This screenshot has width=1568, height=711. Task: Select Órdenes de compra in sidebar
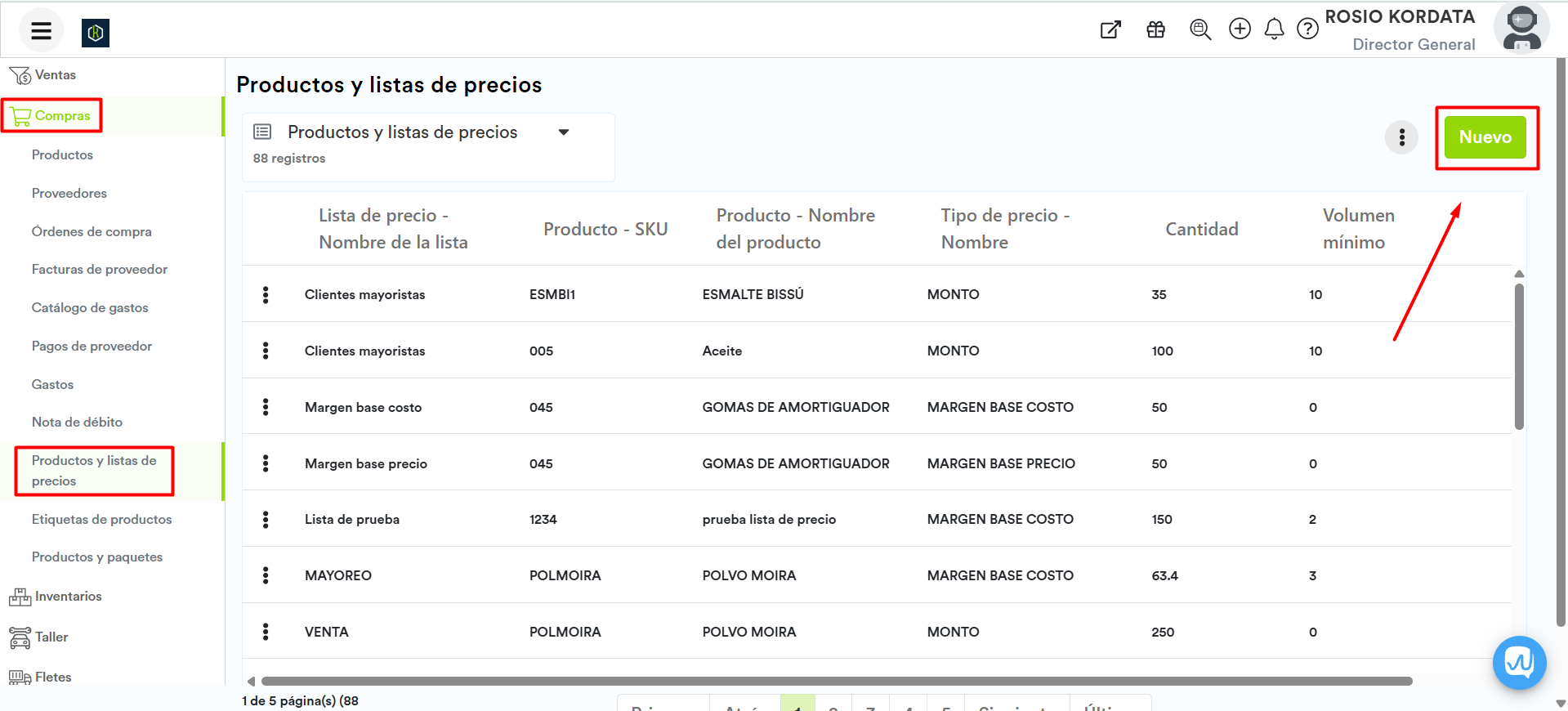92,231
